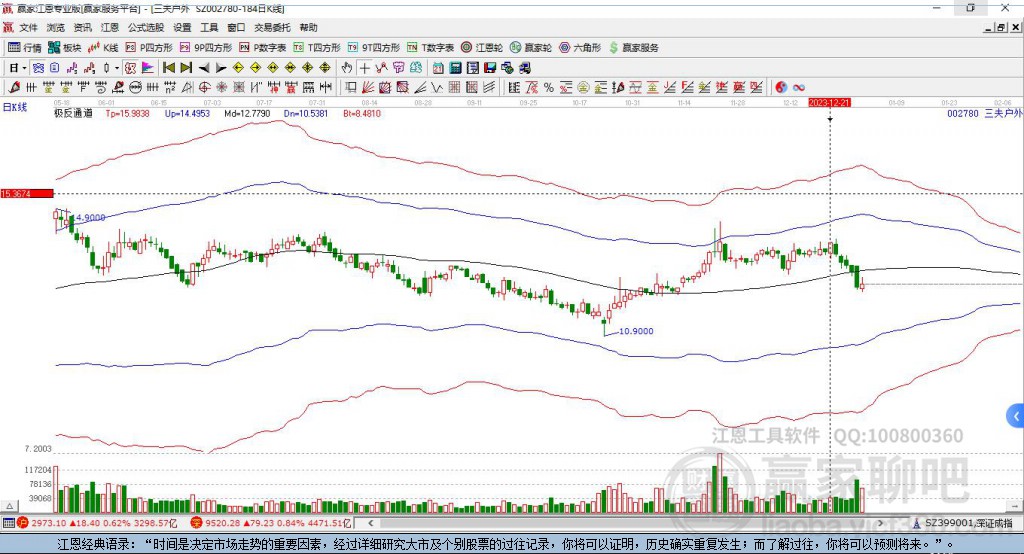Open the 窗口 menu
Image resolution: width=1024 pixels, height=554 pixels.
click(236, 27)
